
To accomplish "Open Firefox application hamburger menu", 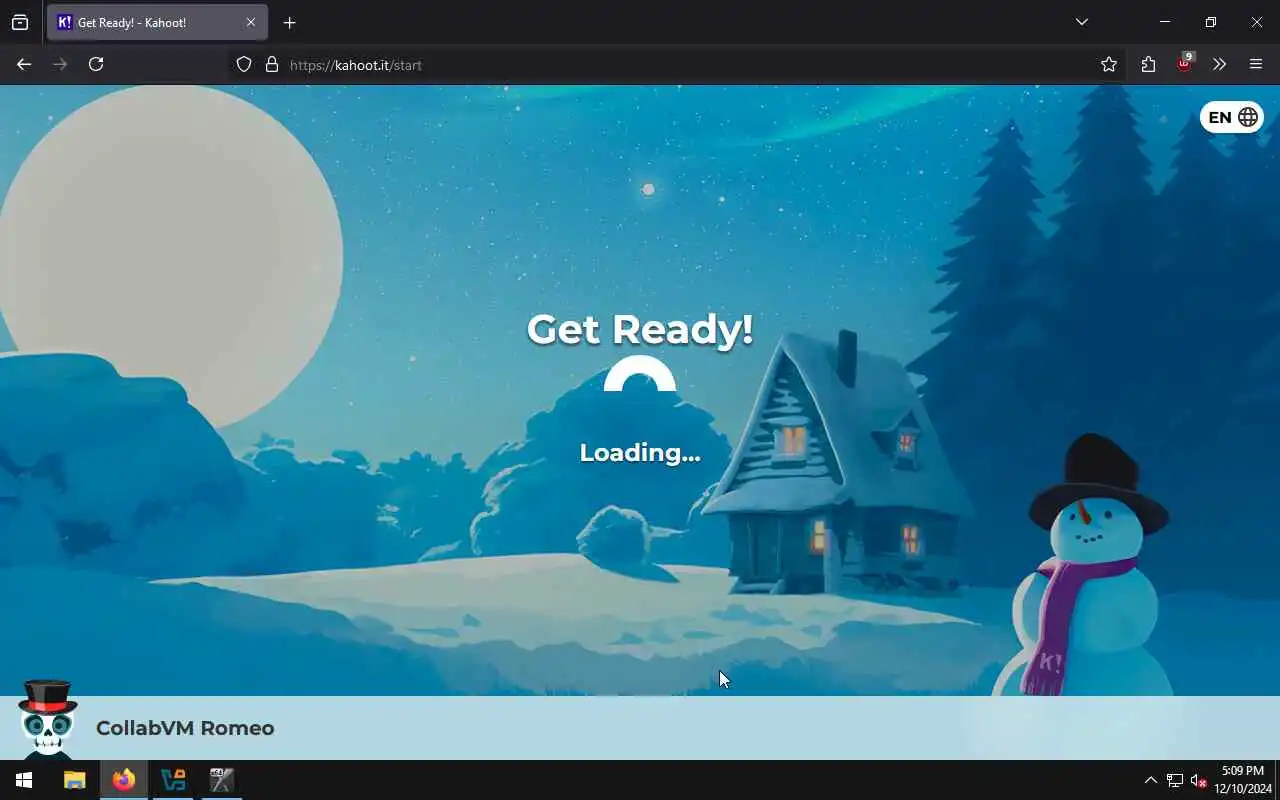I will coord(1256,64).
